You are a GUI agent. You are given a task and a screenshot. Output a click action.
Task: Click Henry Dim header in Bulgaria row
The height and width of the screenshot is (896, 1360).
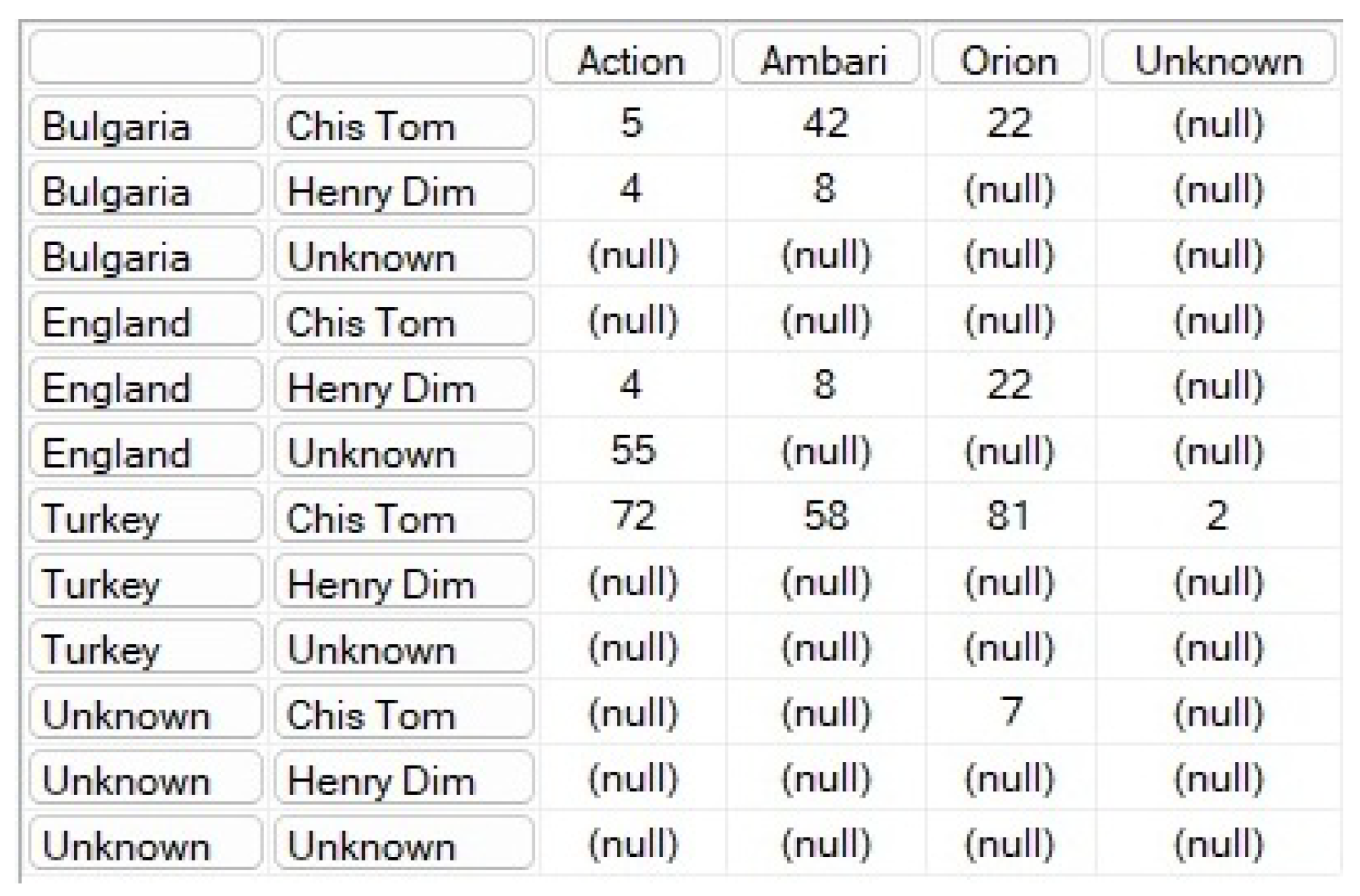tap(404, 189)
